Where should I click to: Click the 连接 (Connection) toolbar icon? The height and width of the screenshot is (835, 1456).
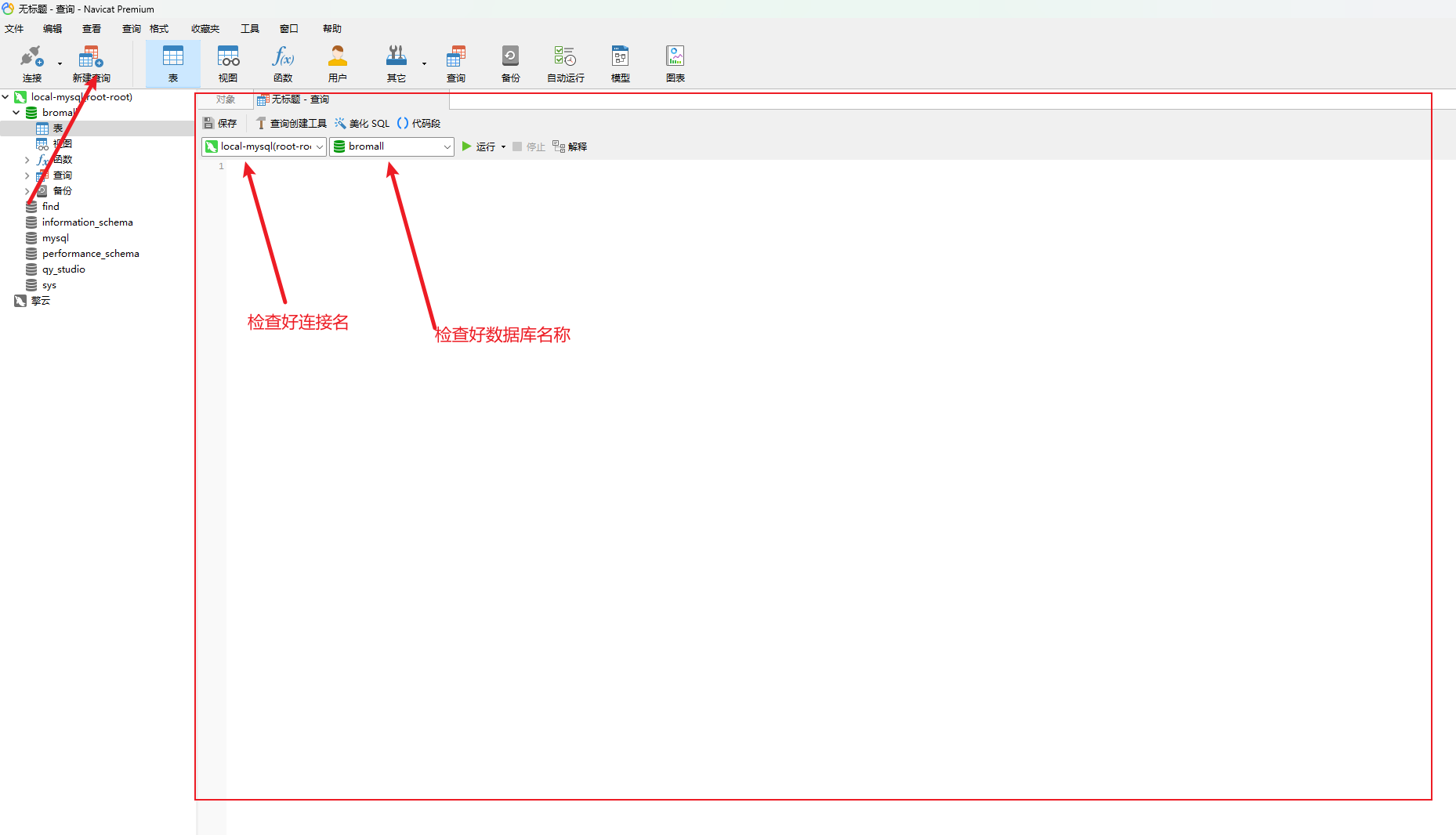click(x=31, y=63)
